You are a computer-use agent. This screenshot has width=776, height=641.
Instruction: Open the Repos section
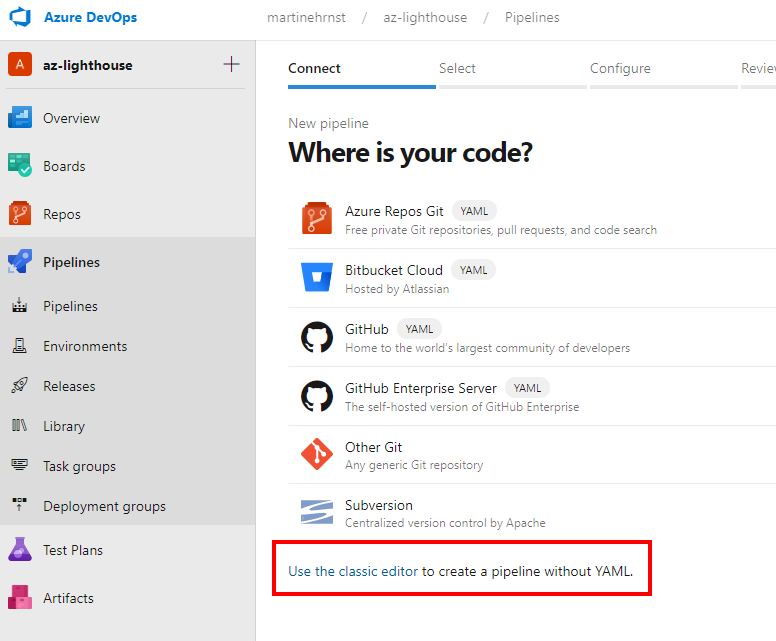[x=62, y=214]
